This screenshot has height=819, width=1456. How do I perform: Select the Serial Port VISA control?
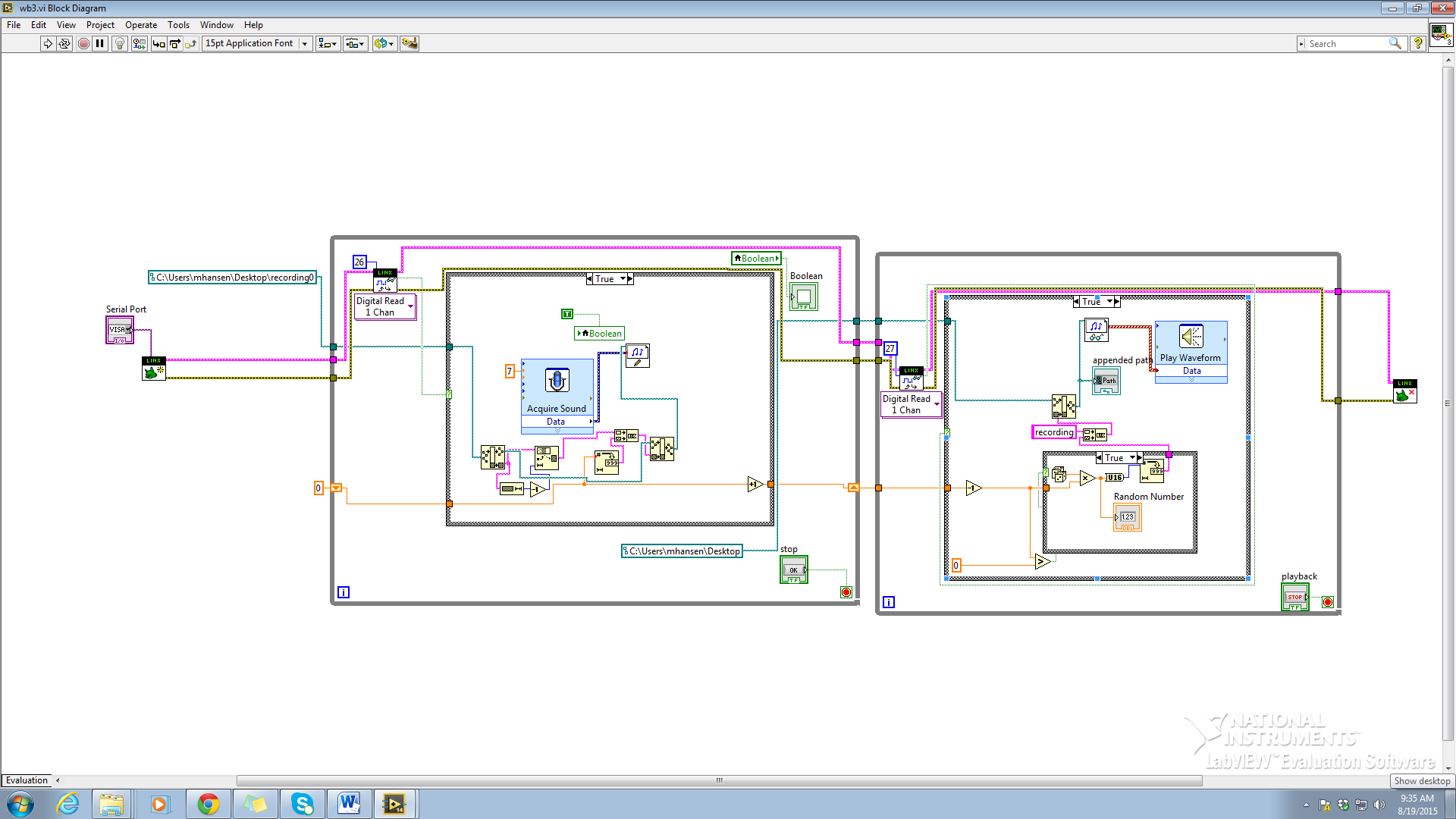coord(120,330)
